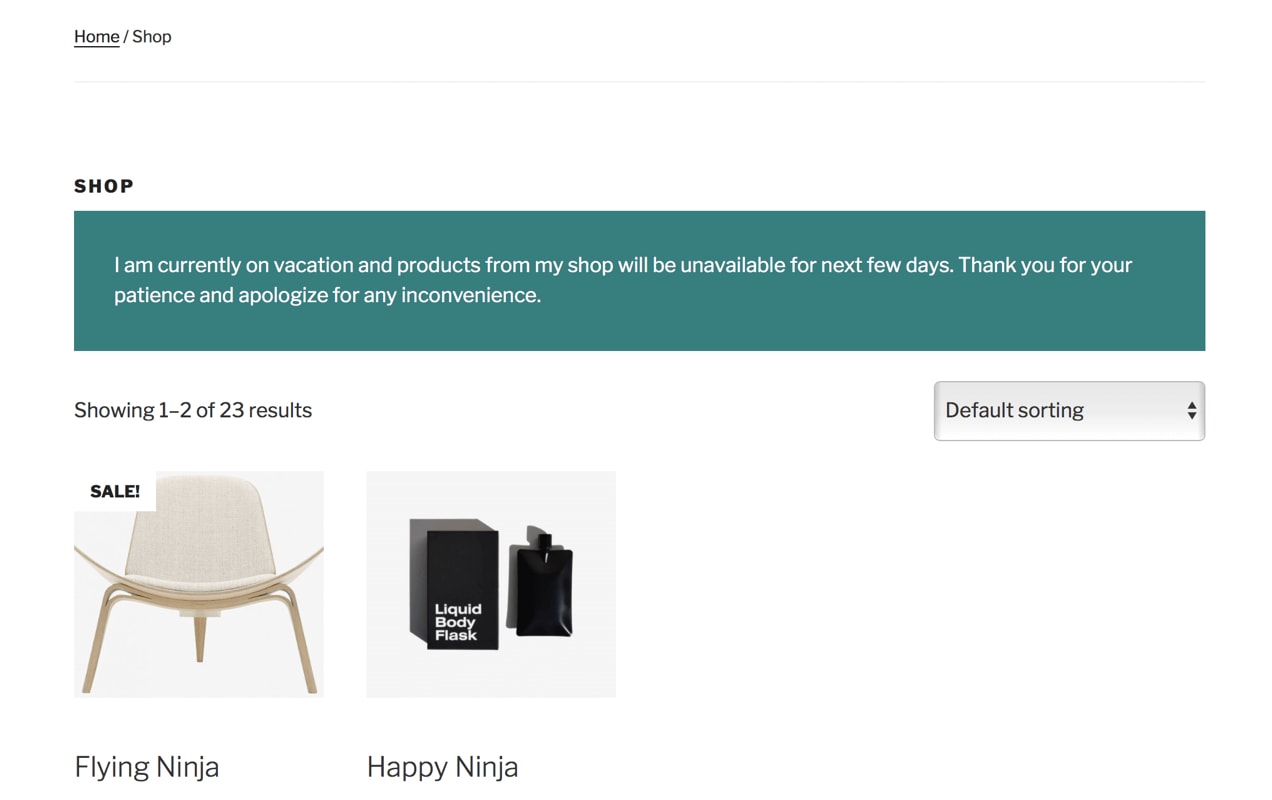Viewport: 1272px width, 800px height.
Task: Click the Liquid Body Flask box label
Action: 458,622
